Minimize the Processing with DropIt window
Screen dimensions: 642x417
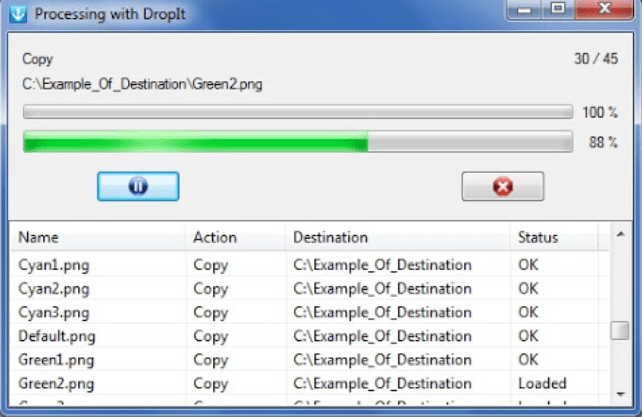pos(524,9)
